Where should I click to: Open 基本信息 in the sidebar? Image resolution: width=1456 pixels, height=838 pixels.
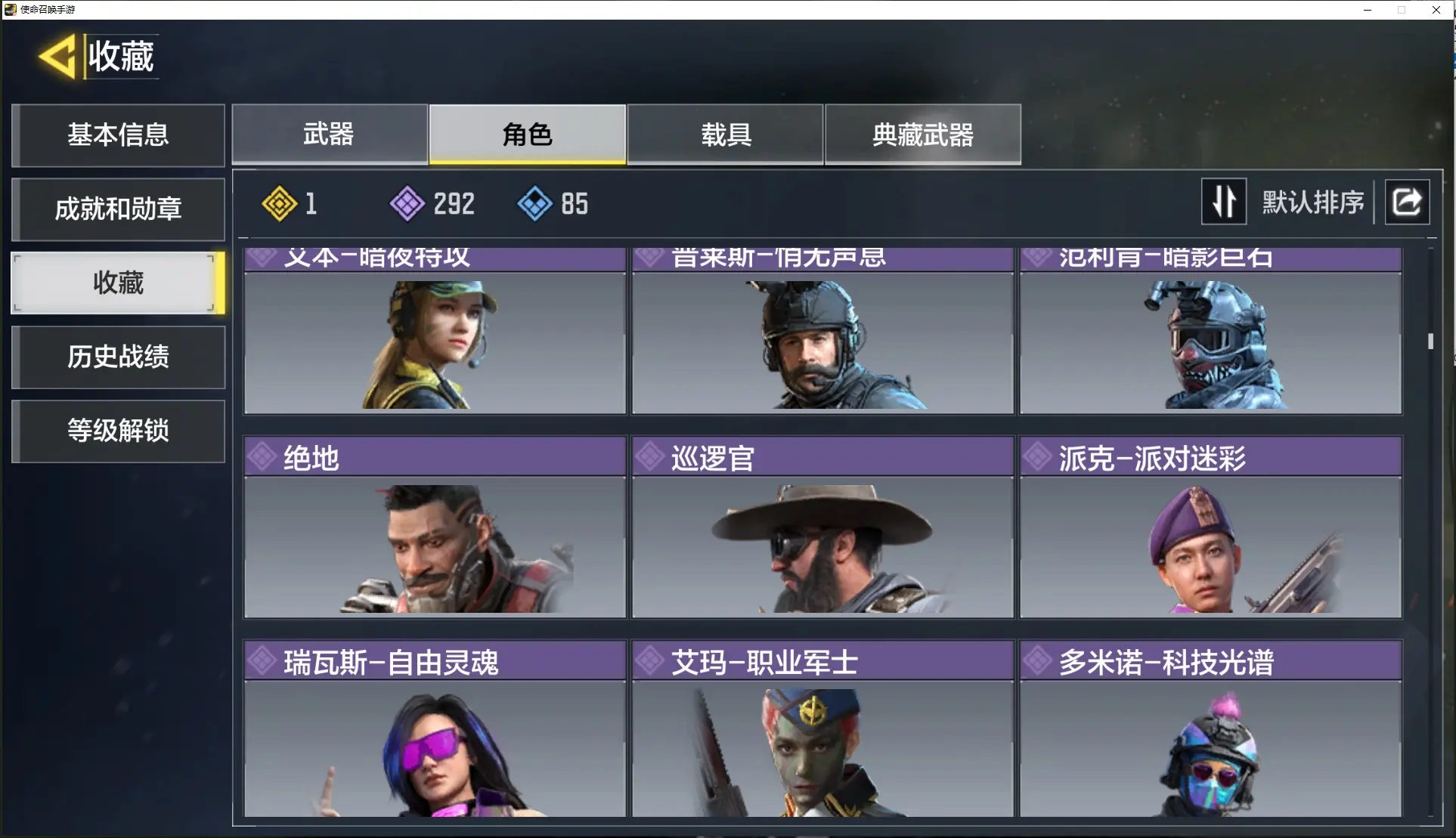pyautogui.click(x=118, y=135)
